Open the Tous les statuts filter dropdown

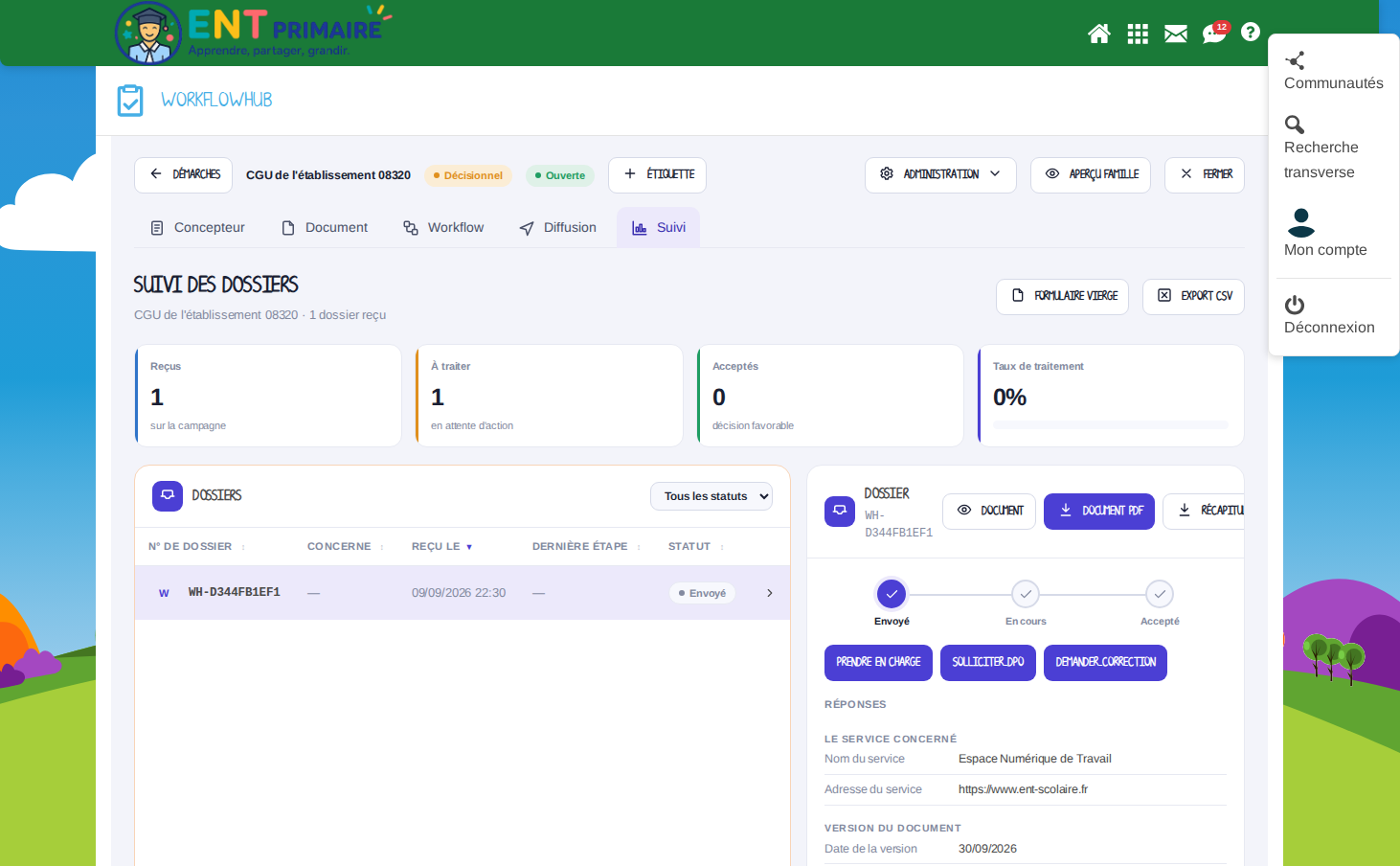[x=711, y=496]
